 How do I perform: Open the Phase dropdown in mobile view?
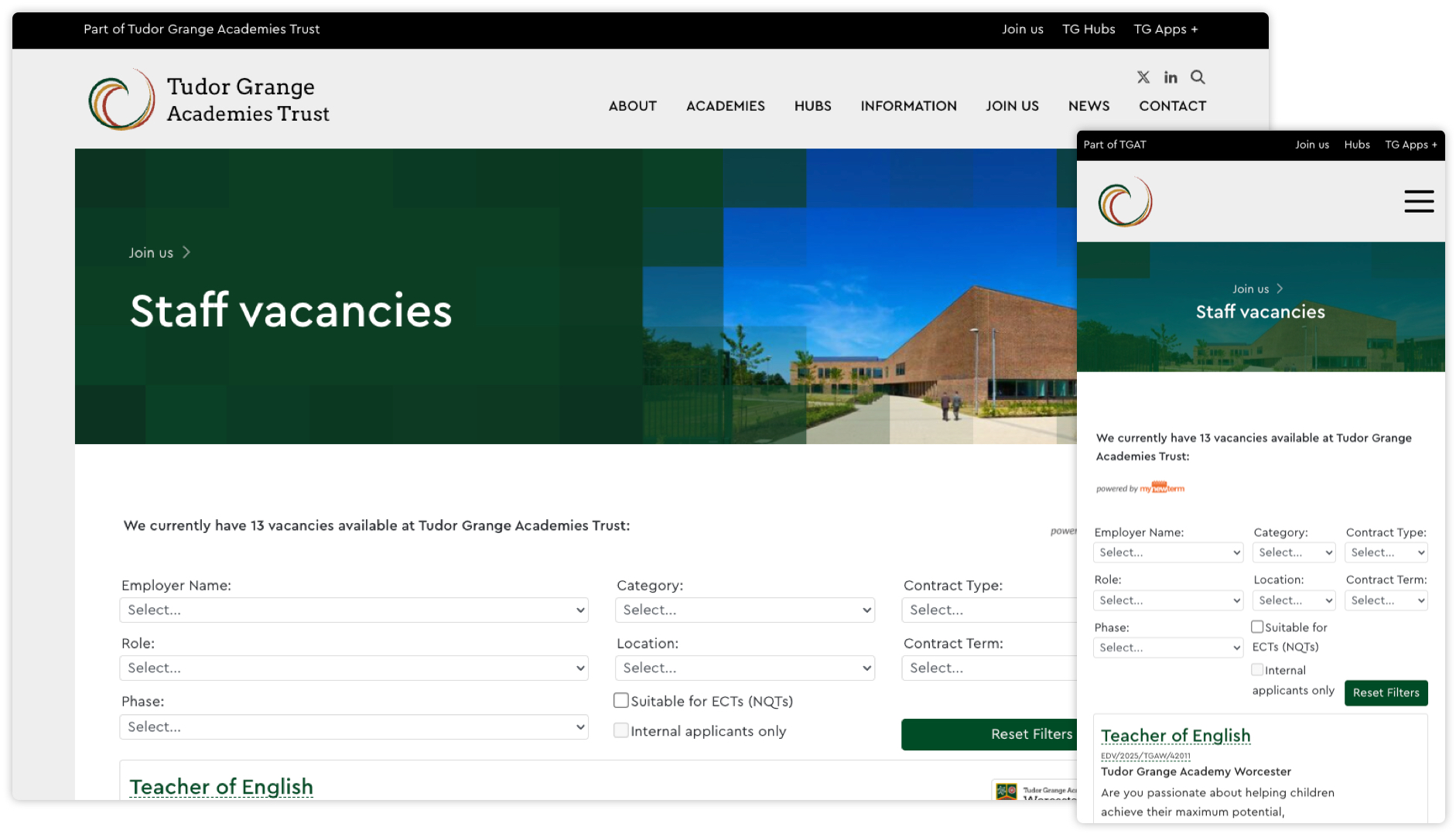pyautogui.click(x=1168, y=648)
